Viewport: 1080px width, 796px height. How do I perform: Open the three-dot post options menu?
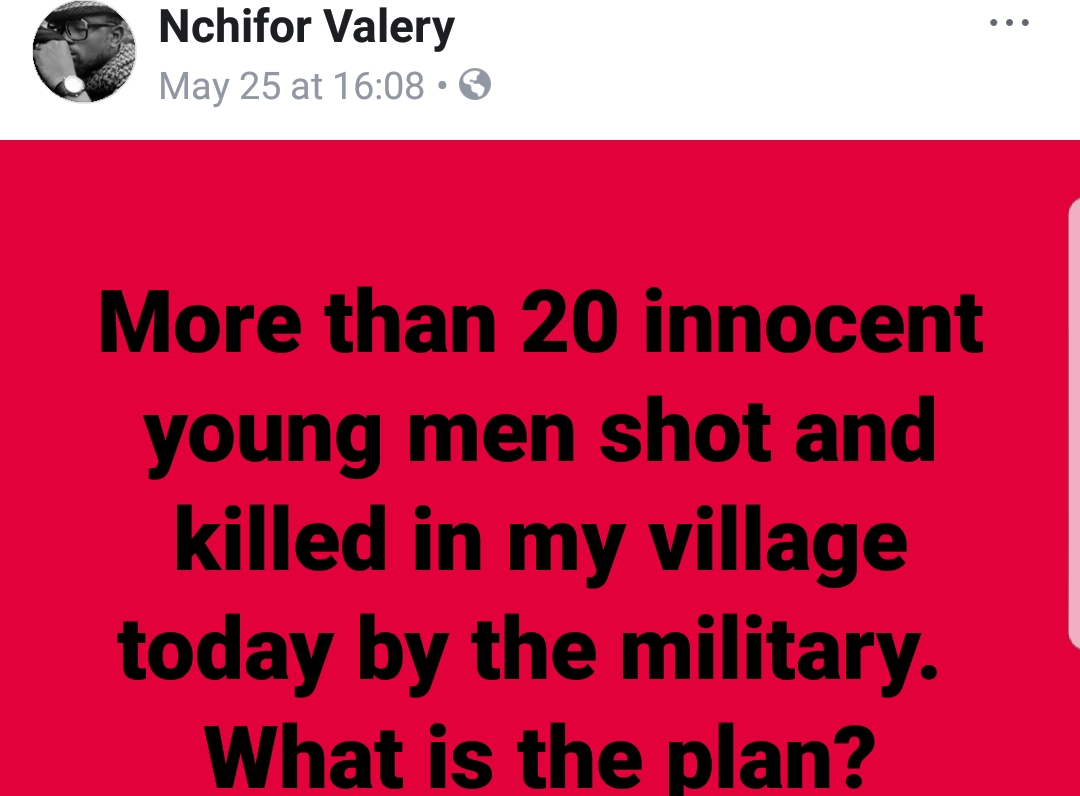pyautogui.click(x=1008, y=24)
